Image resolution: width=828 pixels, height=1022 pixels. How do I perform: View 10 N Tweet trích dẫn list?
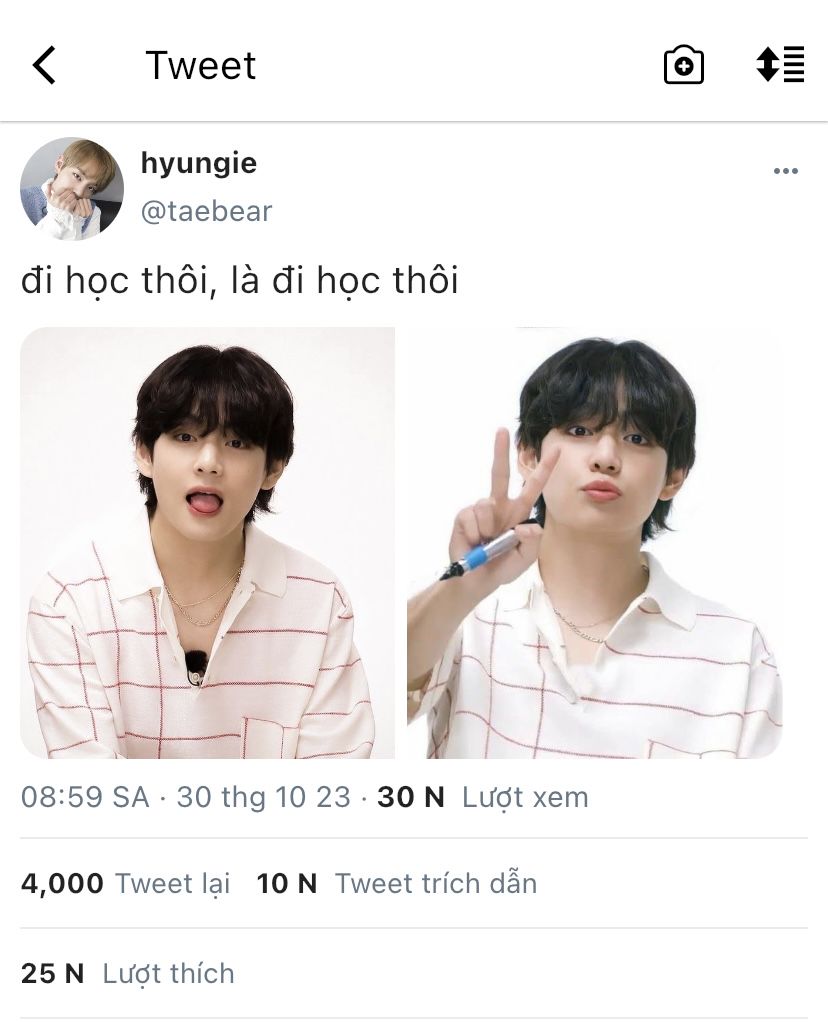click(x=396, y=884)
